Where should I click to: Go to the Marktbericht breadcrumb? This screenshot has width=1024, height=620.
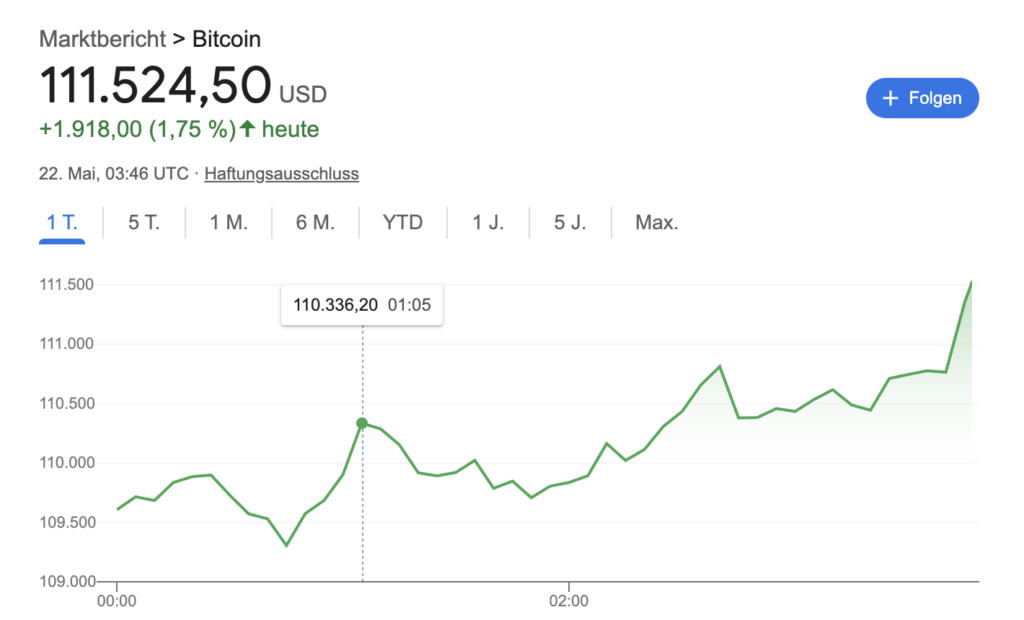[x=102, y=40]
